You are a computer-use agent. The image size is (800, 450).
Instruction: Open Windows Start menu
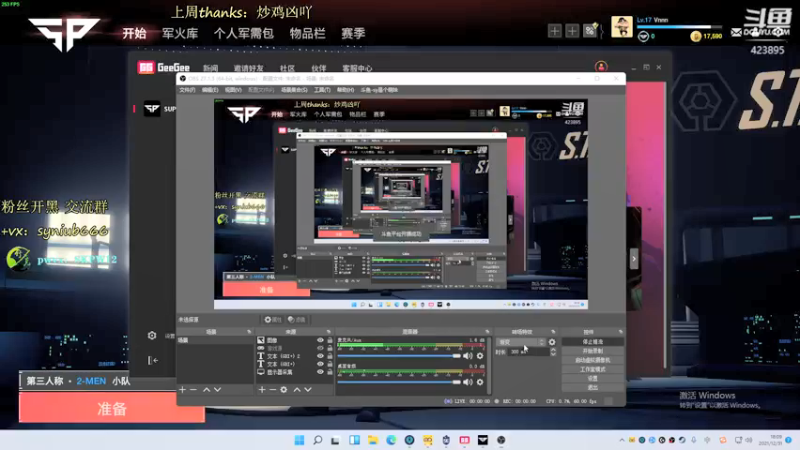[299, 440]
